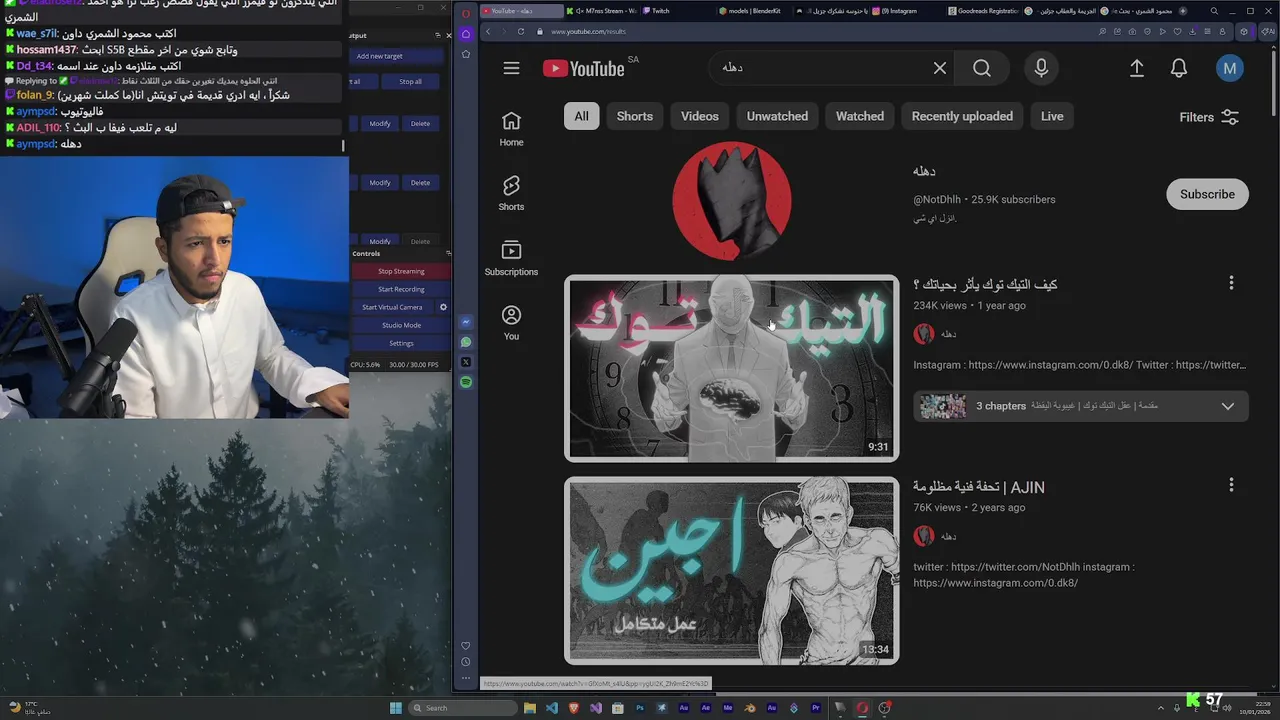Open the YouTube upload/create icon
The image size is (1280, 720).
(x=1137, y=68)
